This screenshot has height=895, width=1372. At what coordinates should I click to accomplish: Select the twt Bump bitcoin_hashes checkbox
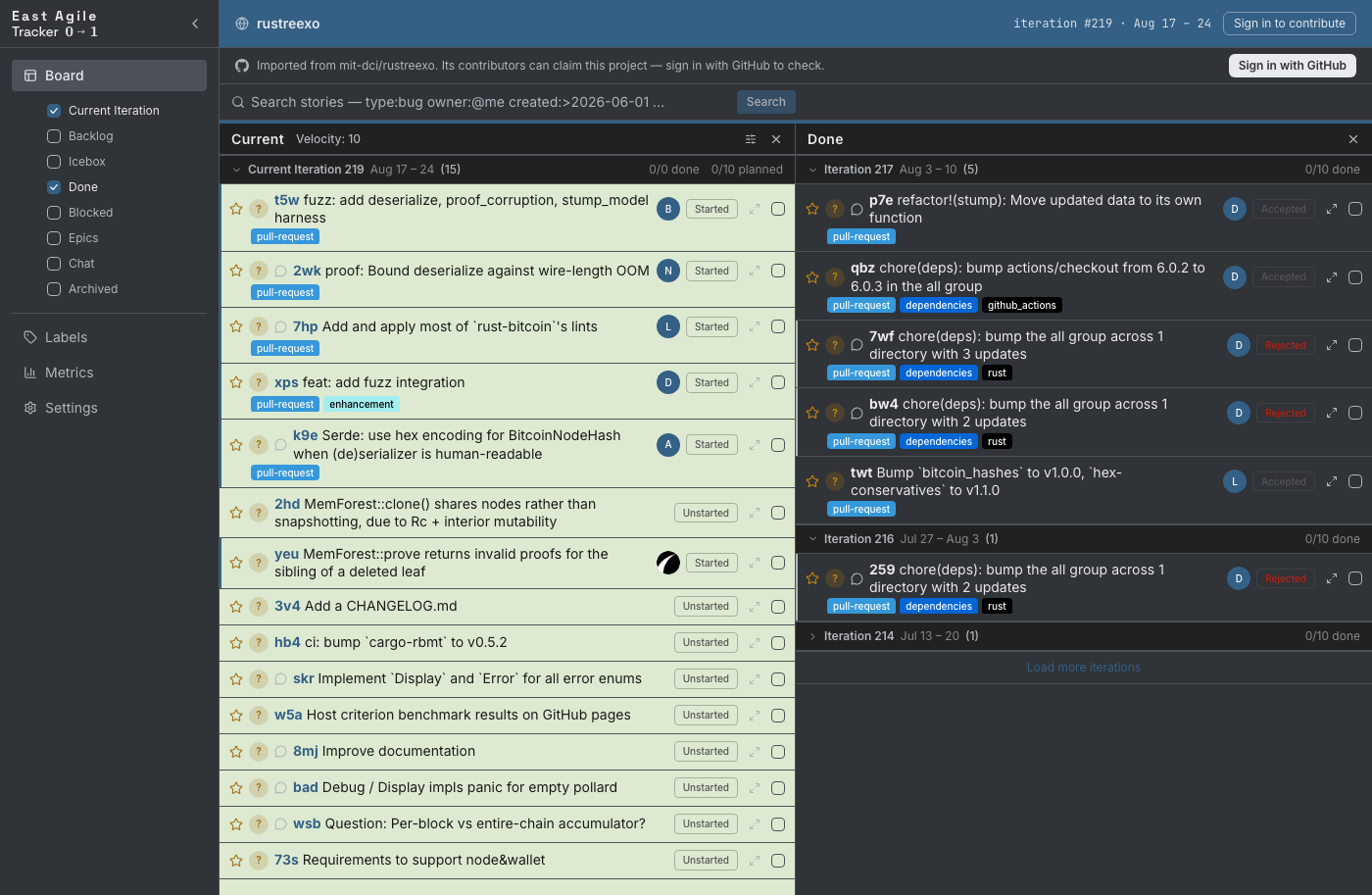(x=1355, y=481)
